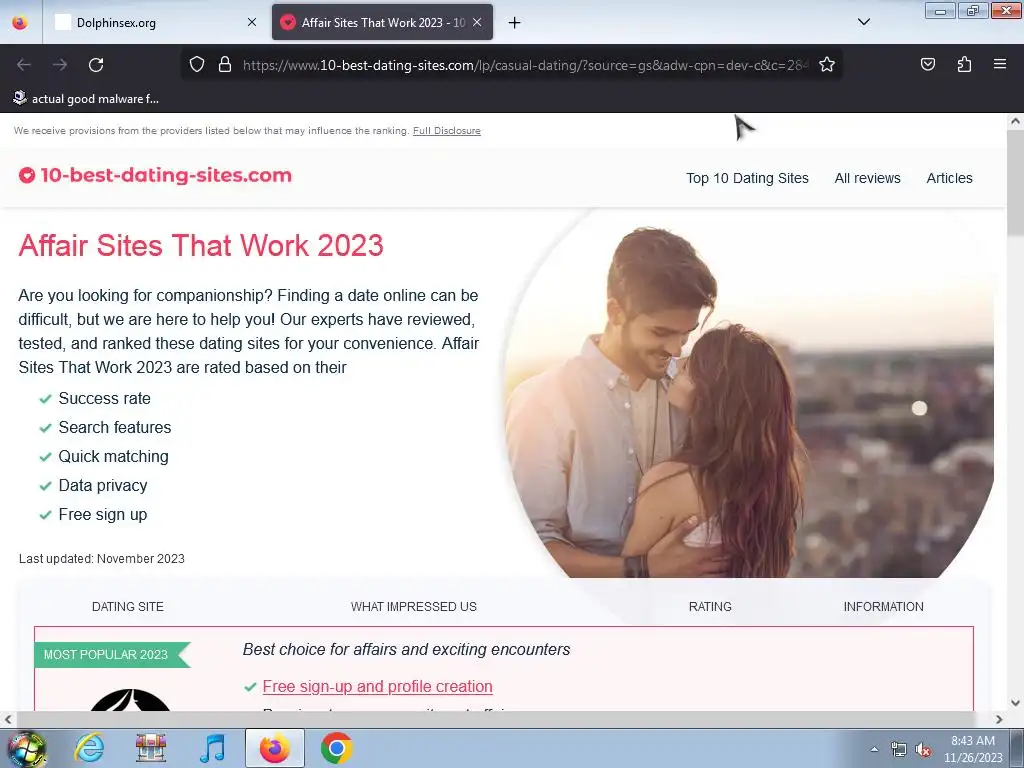Show hidden system tray icons
The width and height of the screenshot is (1024, 768).
tap(874, 749)
